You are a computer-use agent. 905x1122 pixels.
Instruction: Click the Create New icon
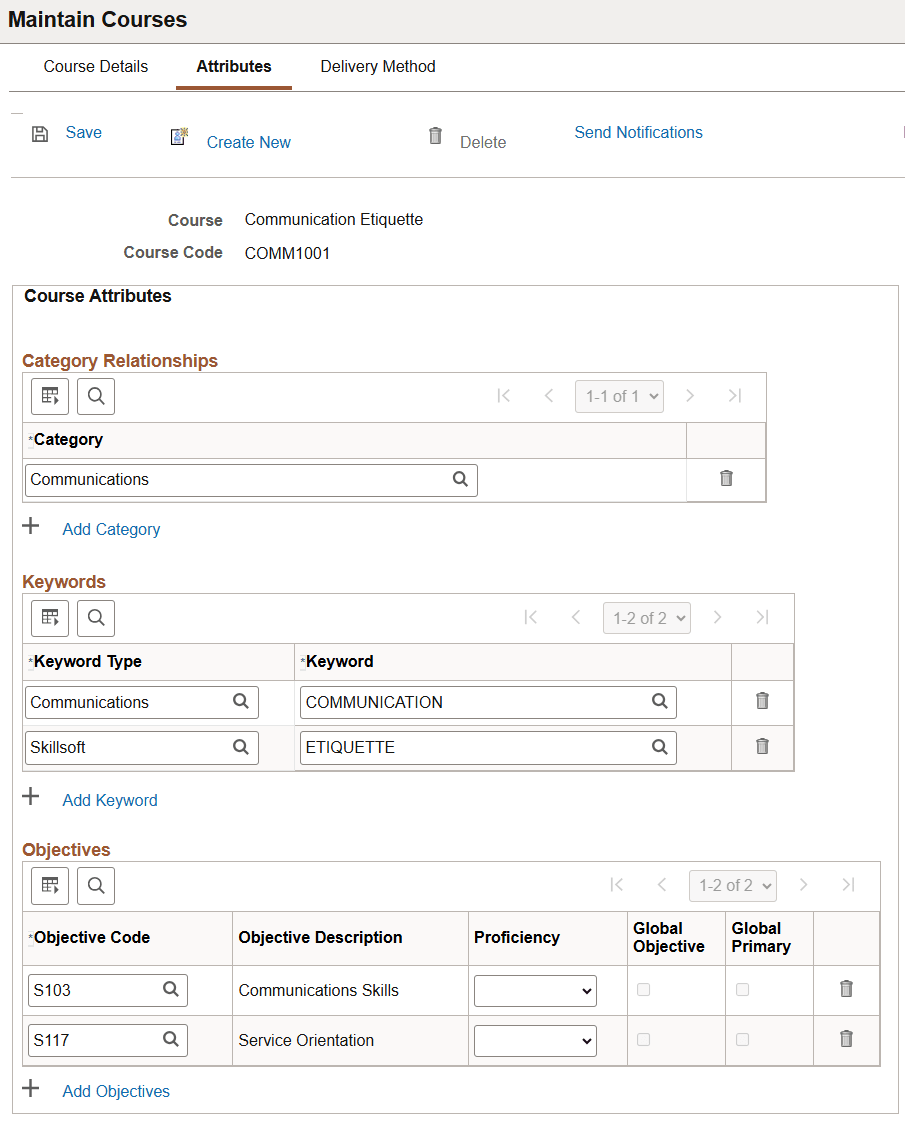coord(178,136)
